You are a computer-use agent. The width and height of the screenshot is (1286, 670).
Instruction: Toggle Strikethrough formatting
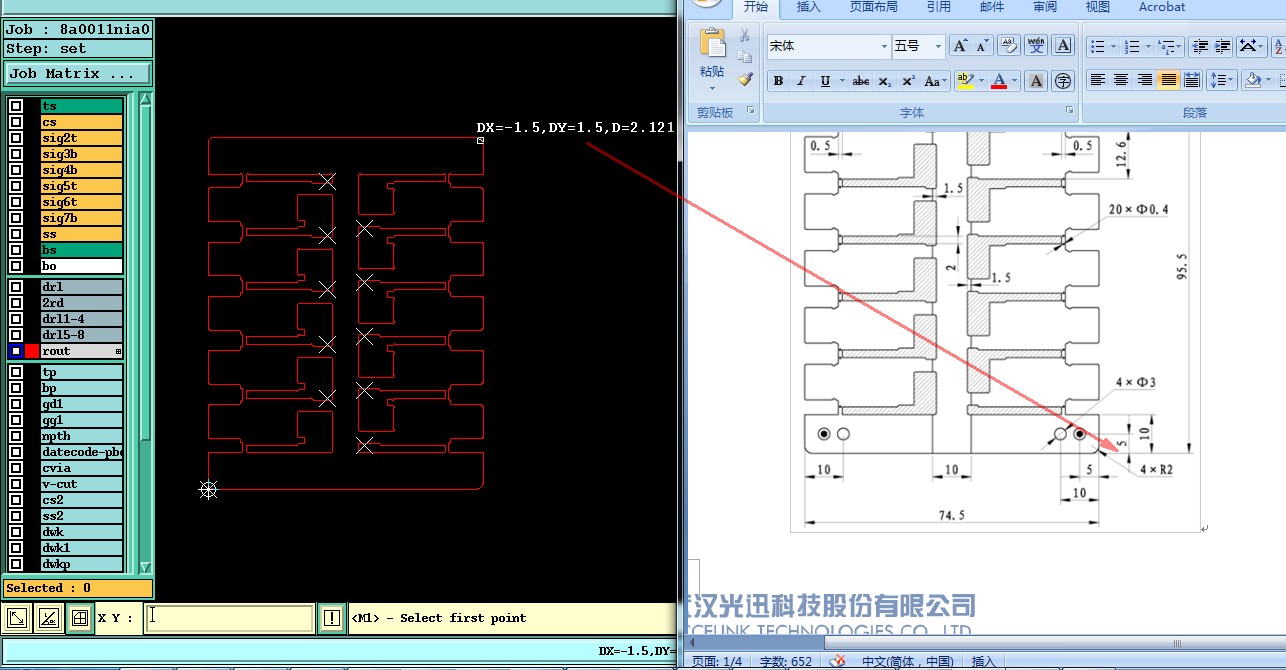click(861, 81)
